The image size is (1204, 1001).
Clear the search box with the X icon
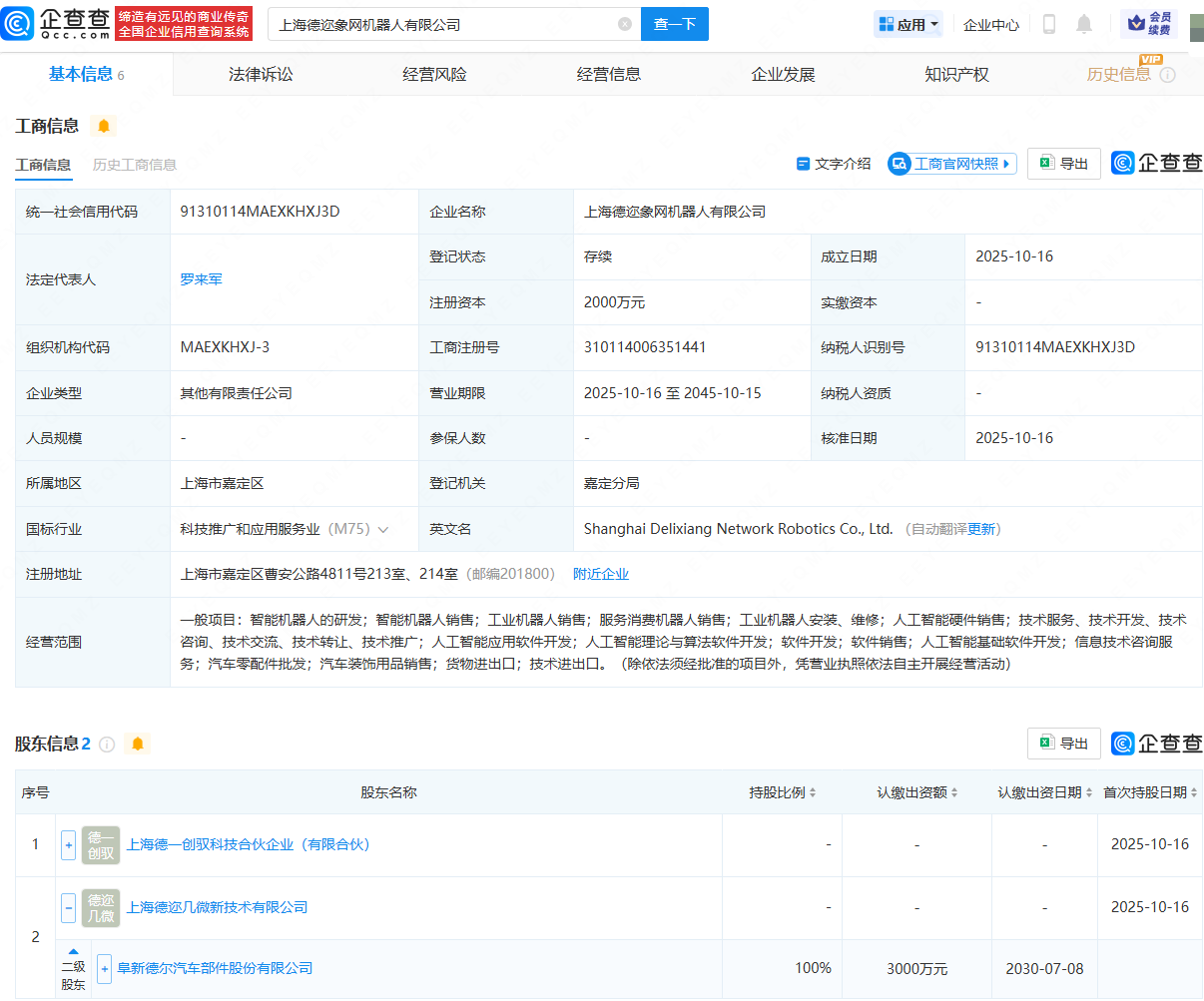click(625, 24)
